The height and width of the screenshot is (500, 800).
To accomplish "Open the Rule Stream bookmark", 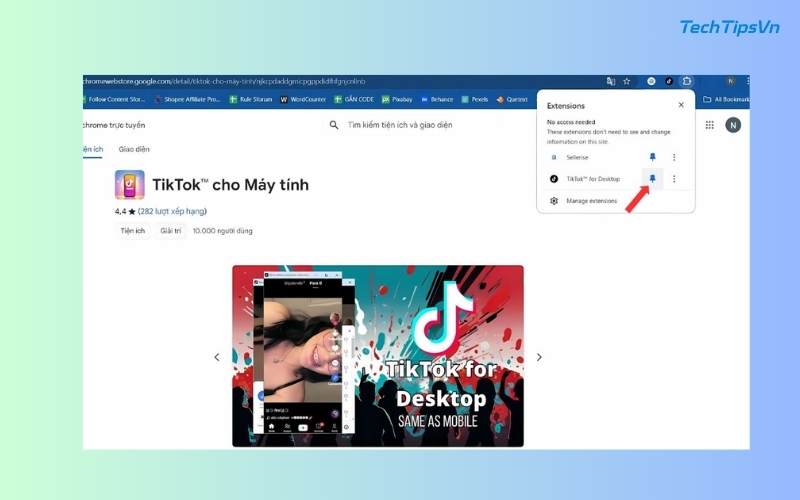I will pyautogui.click(x=251, y=99).
